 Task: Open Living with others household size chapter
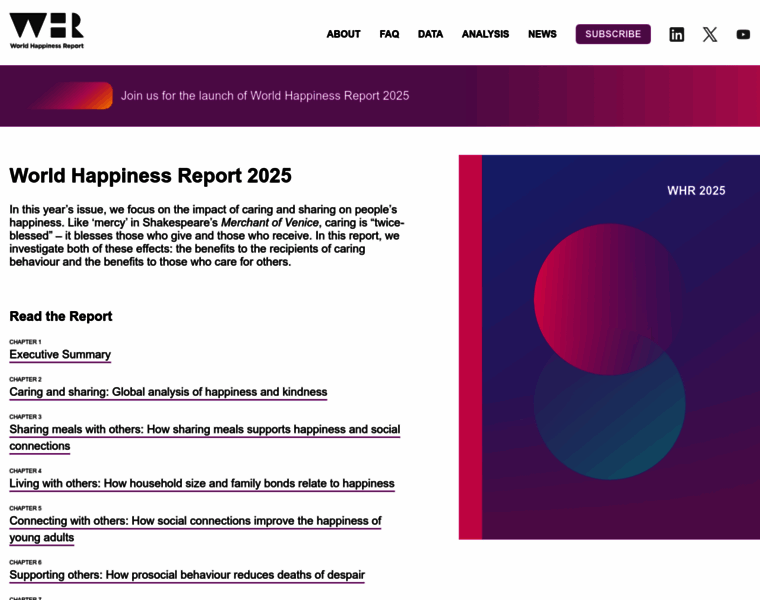202,483
